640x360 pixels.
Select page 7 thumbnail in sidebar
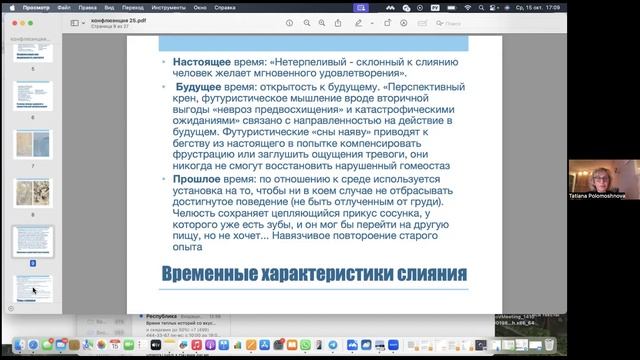point(33,144)
